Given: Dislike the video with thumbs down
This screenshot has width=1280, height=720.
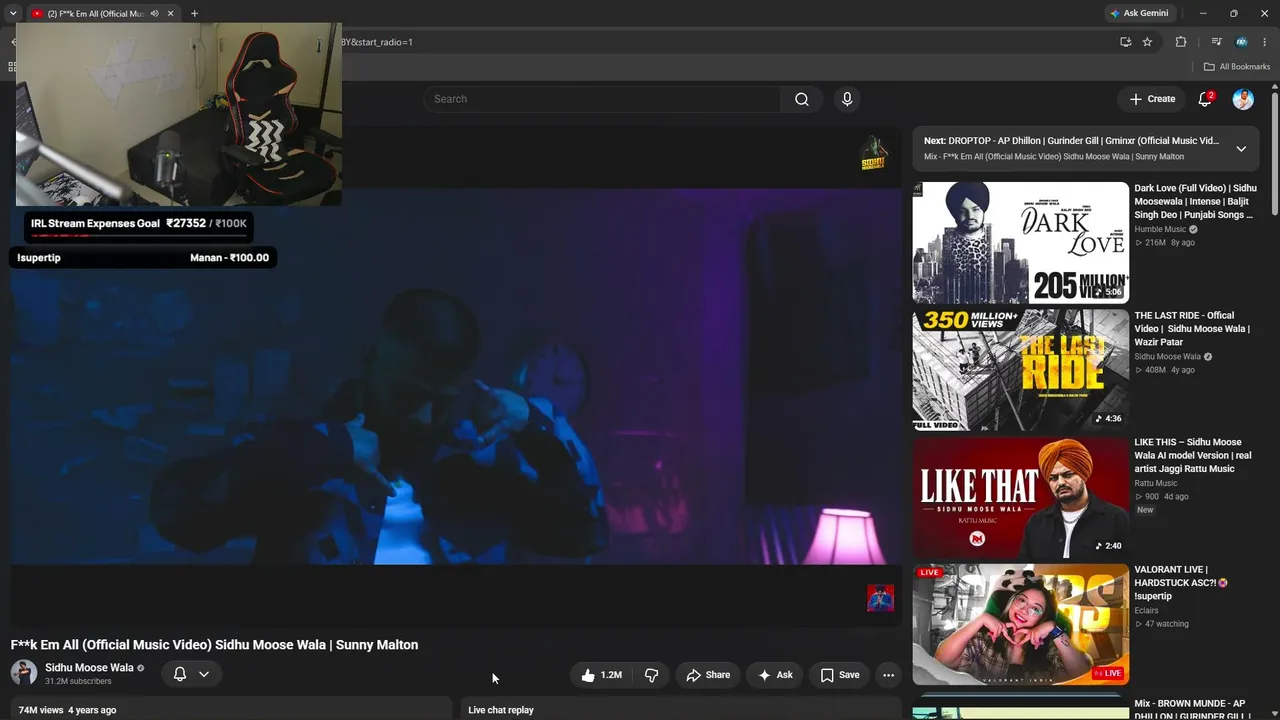Looking at the screenshot, I should (x=651, y=675).
